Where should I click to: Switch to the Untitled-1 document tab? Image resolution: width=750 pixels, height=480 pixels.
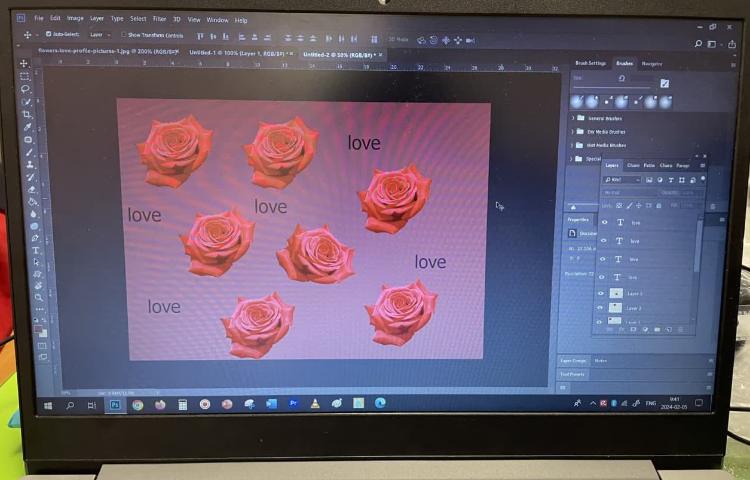coord(238,53)
